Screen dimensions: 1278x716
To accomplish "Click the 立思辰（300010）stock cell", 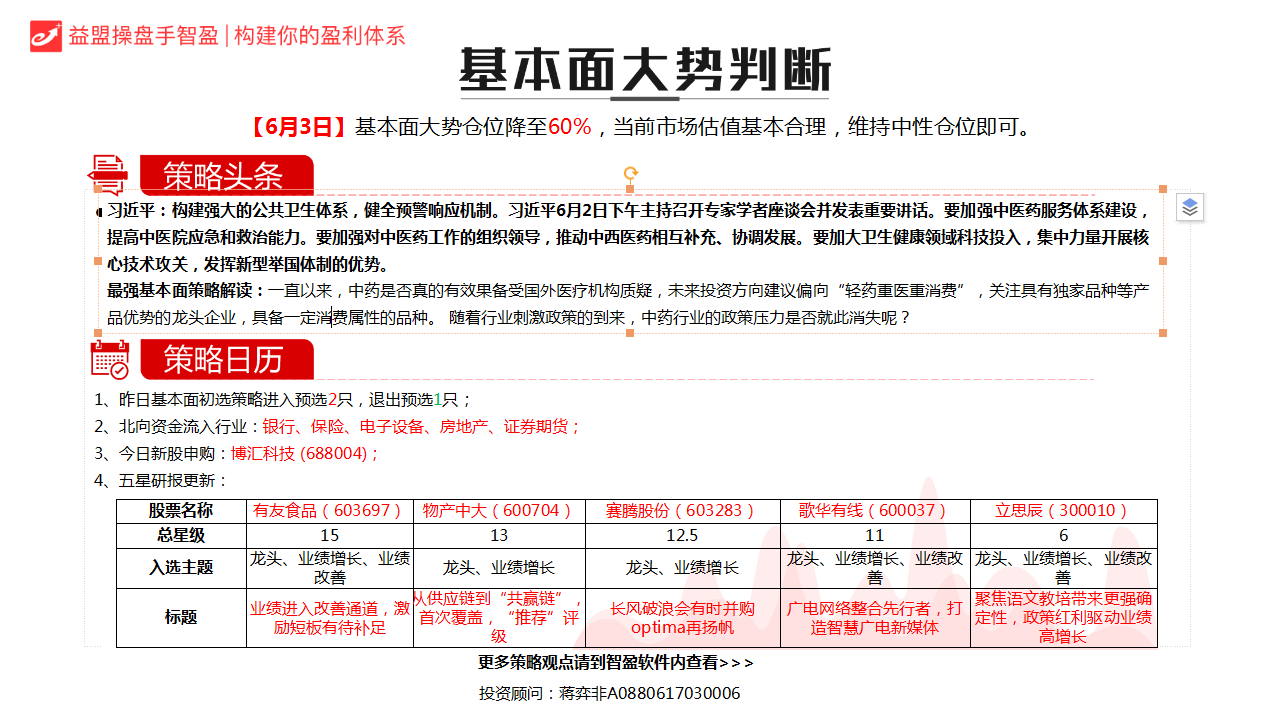I will click(x=1062, y=510).
